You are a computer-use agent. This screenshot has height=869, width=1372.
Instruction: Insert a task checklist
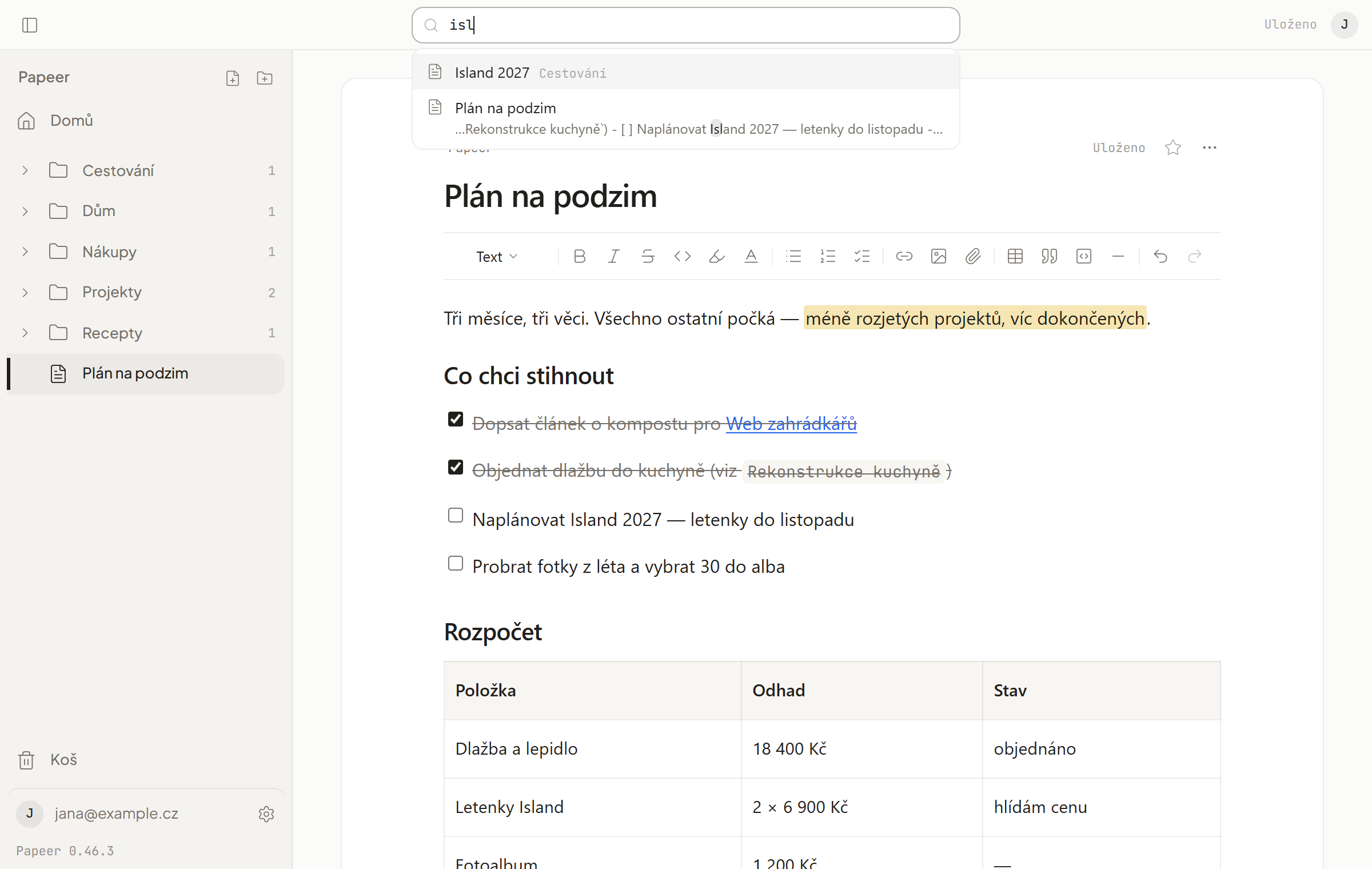coord(862,257)
